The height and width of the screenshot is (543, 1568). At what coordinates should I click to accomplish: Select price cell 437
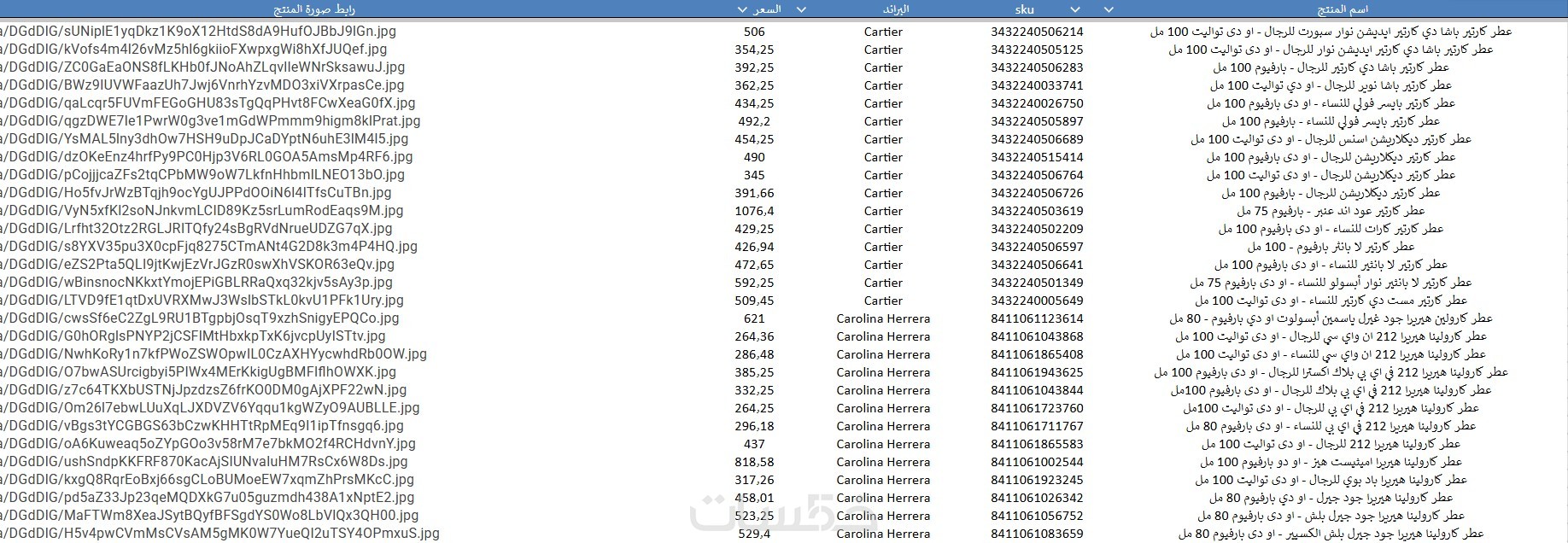754,444
